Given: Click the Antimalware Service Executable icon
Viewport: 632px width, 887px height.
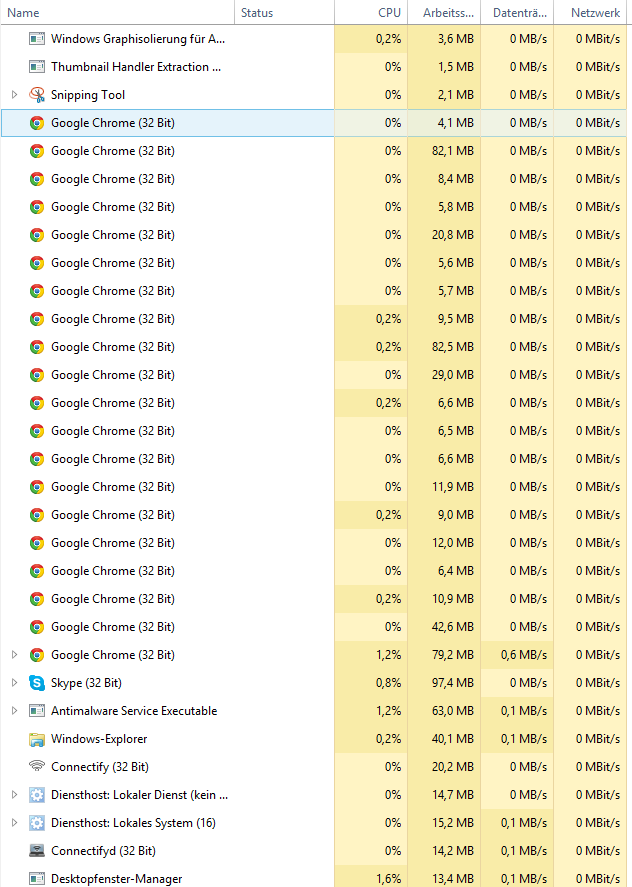Looking at the screenshot, I should 37,711.
